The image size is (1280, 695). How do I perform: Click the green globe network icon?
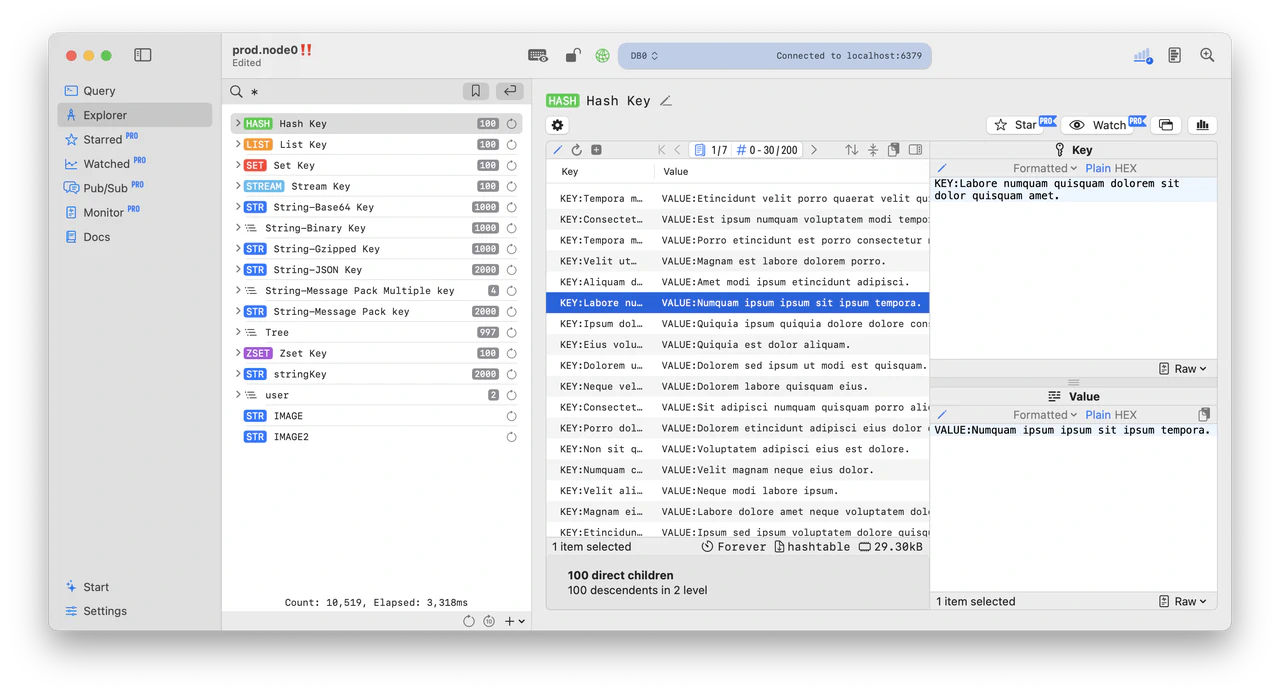tap(601, 55)
